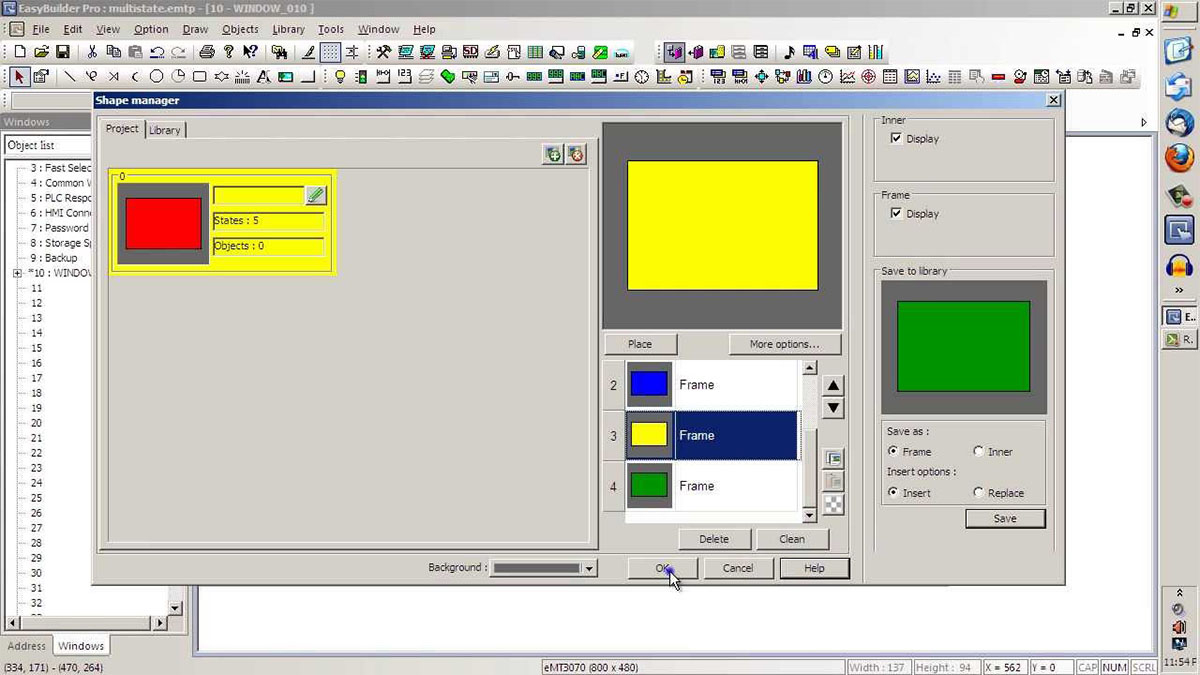Image resolution: width=1200 pixels, height=675 pixels.
Task: Click the dialog Help button
Action: click(814, 568)
